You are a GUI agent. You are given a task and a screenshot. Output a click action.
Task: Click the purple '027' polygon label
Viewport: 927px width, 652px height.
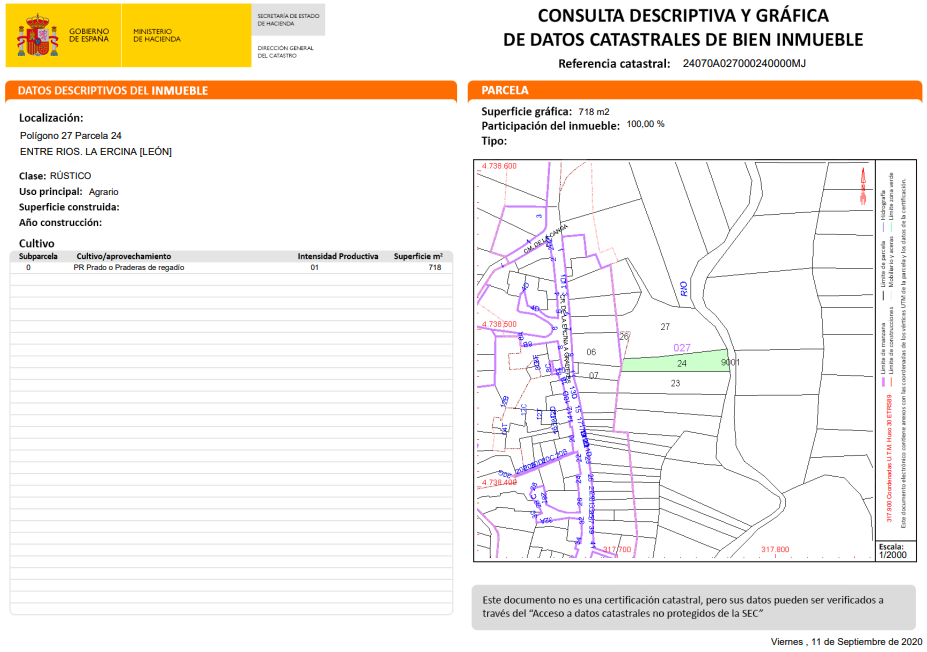tap(682, 348)
